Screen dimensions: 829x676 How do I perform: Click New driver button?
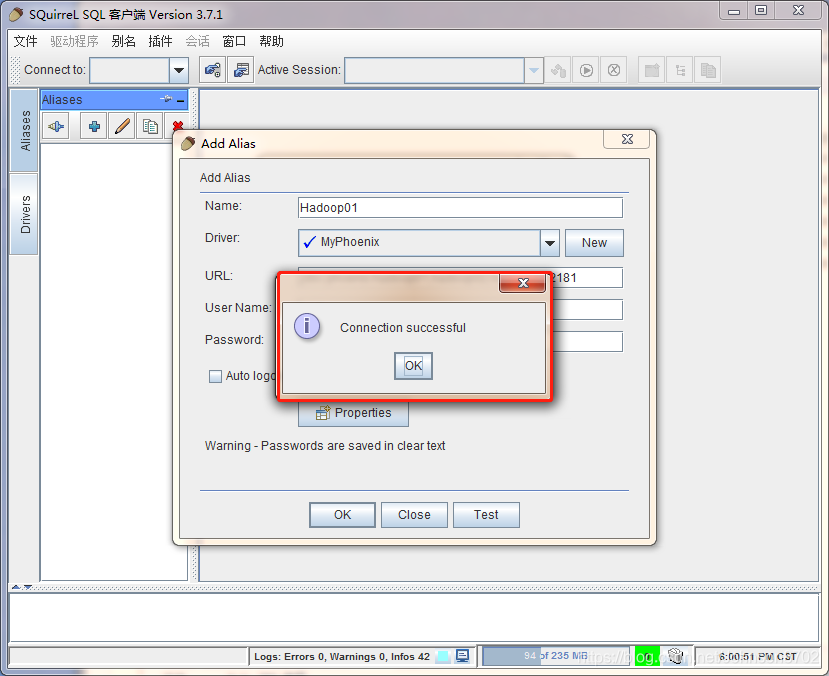(594, 243)
